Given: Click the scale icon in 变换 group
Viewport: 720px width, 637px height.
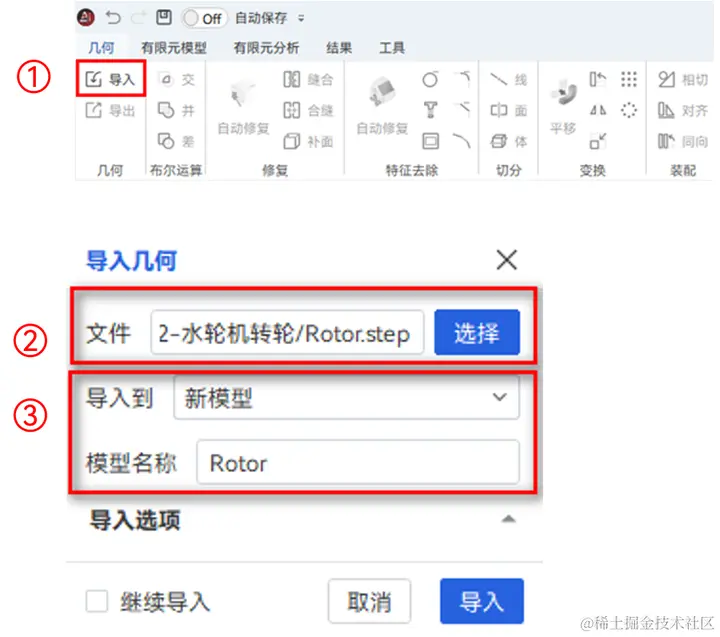Looking at the screenshot, I should coord(597,141).
